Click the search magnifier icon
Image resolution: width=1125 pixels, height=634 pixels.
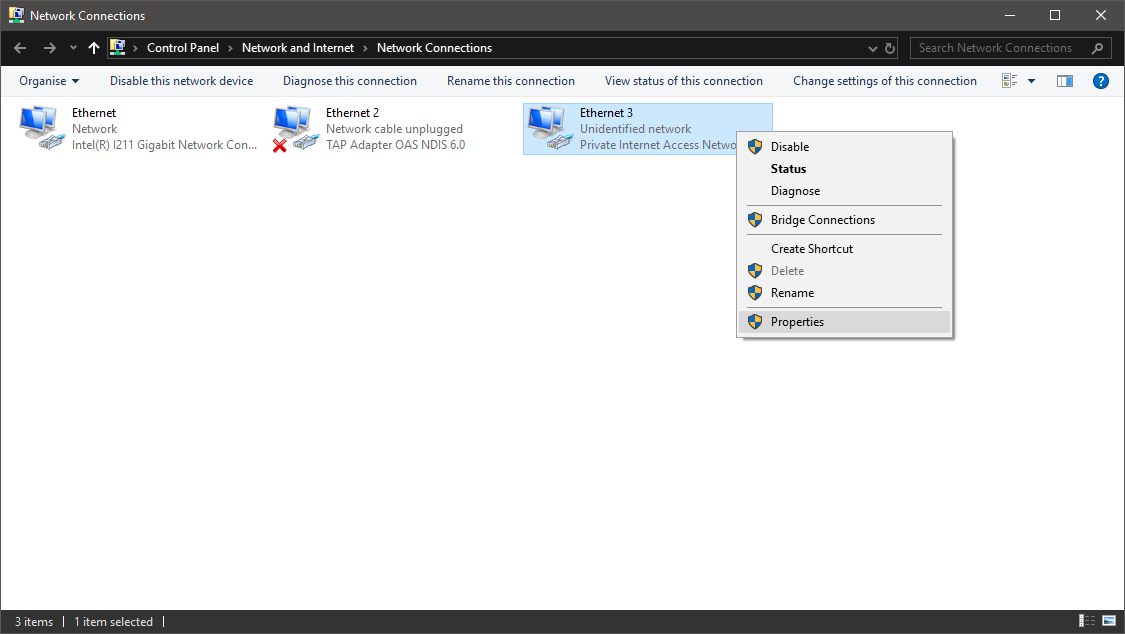[1097, 48]
